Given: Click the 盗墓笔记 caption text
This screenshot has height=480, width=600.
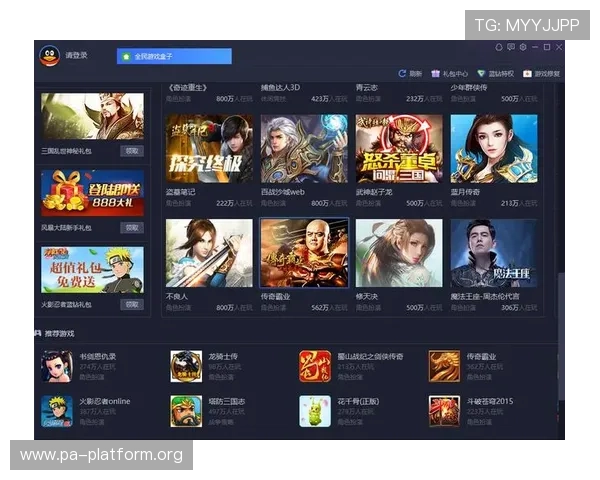Looking at the screenshot, I should point(181,192).
